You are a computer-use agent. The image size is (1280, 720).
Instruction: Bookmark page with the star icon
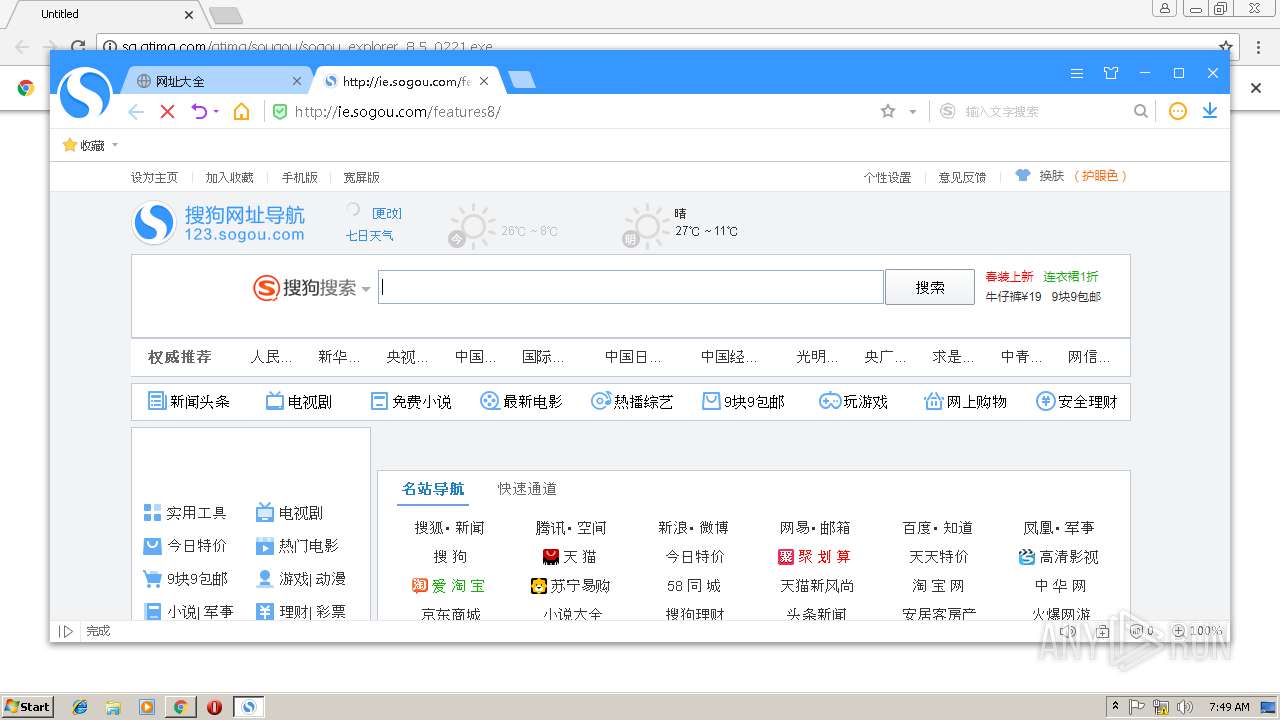click(888, 111)
